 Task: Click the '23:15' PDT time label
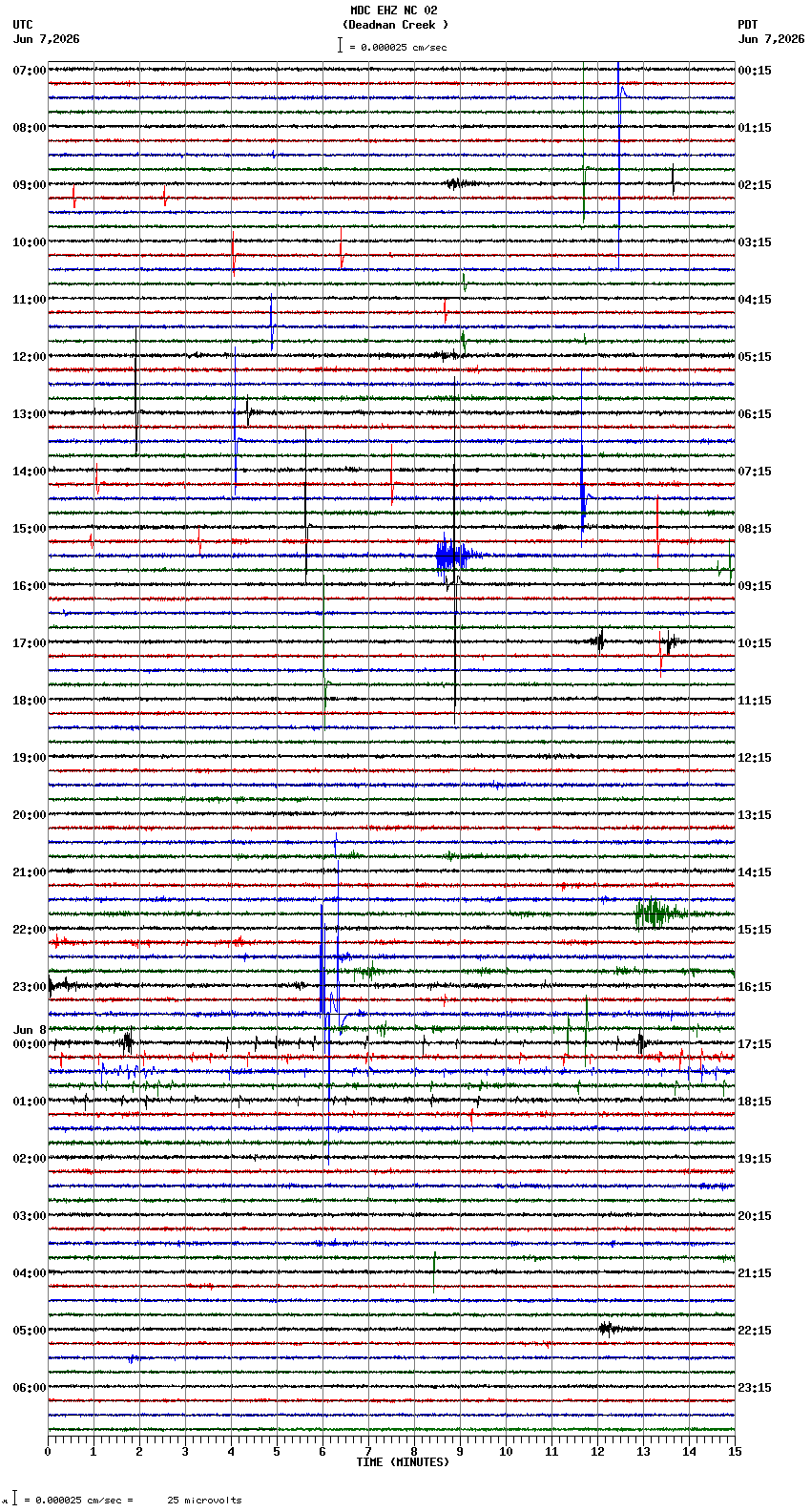pyautogui.click(x=755, y=1388)
